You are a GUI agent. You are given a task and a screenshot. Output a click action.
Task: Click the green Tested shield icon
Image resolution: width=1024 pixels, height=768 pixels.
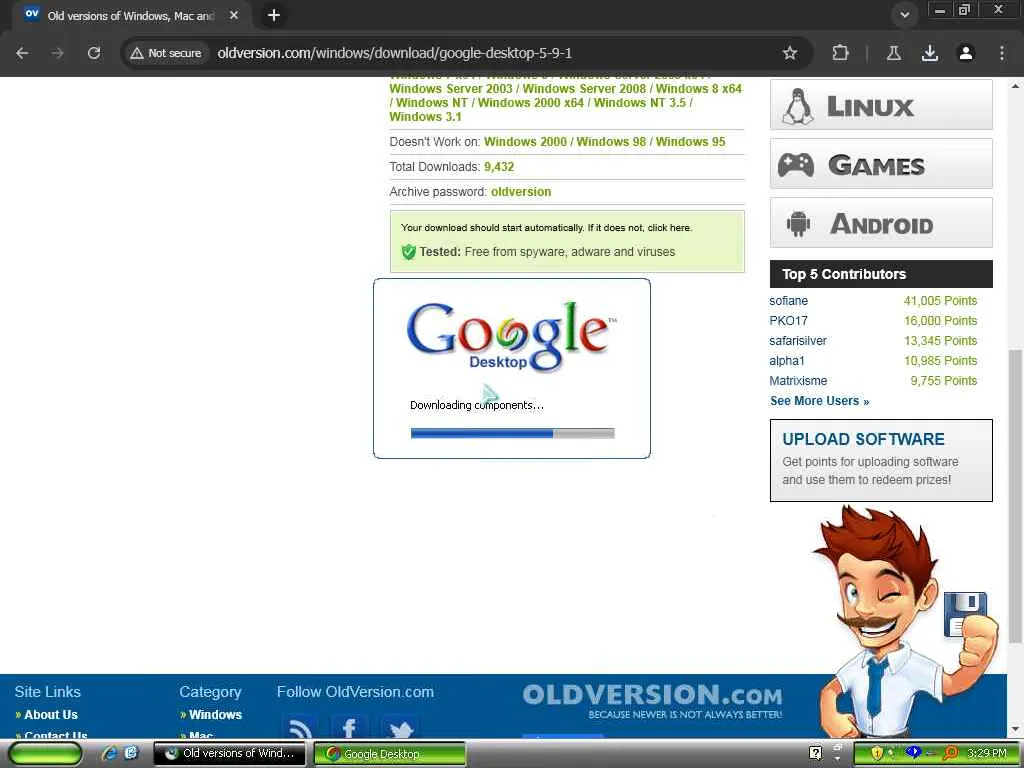click(x=409, y=251)
